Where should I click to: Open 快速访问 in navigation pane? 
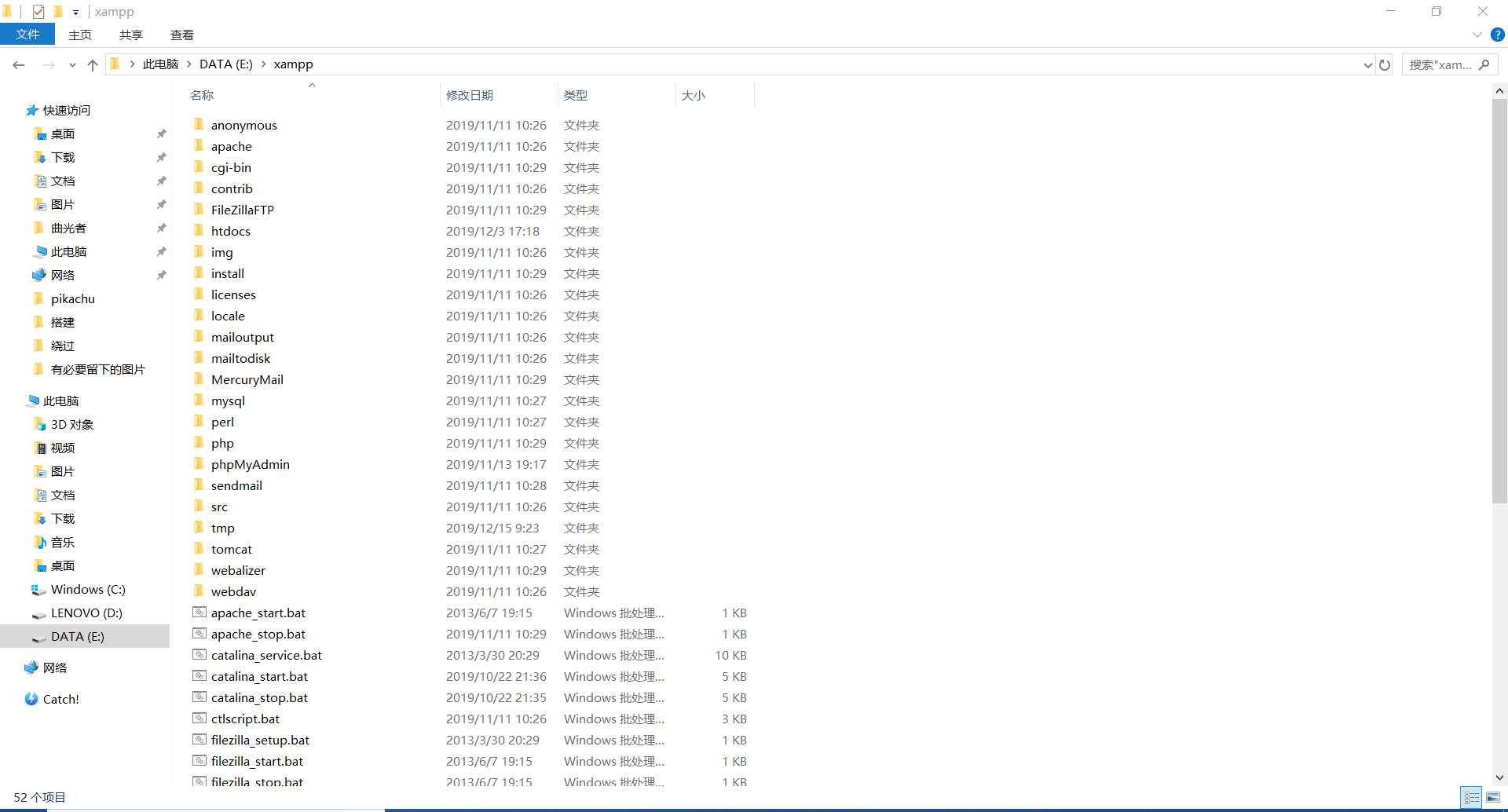[66, 110]
